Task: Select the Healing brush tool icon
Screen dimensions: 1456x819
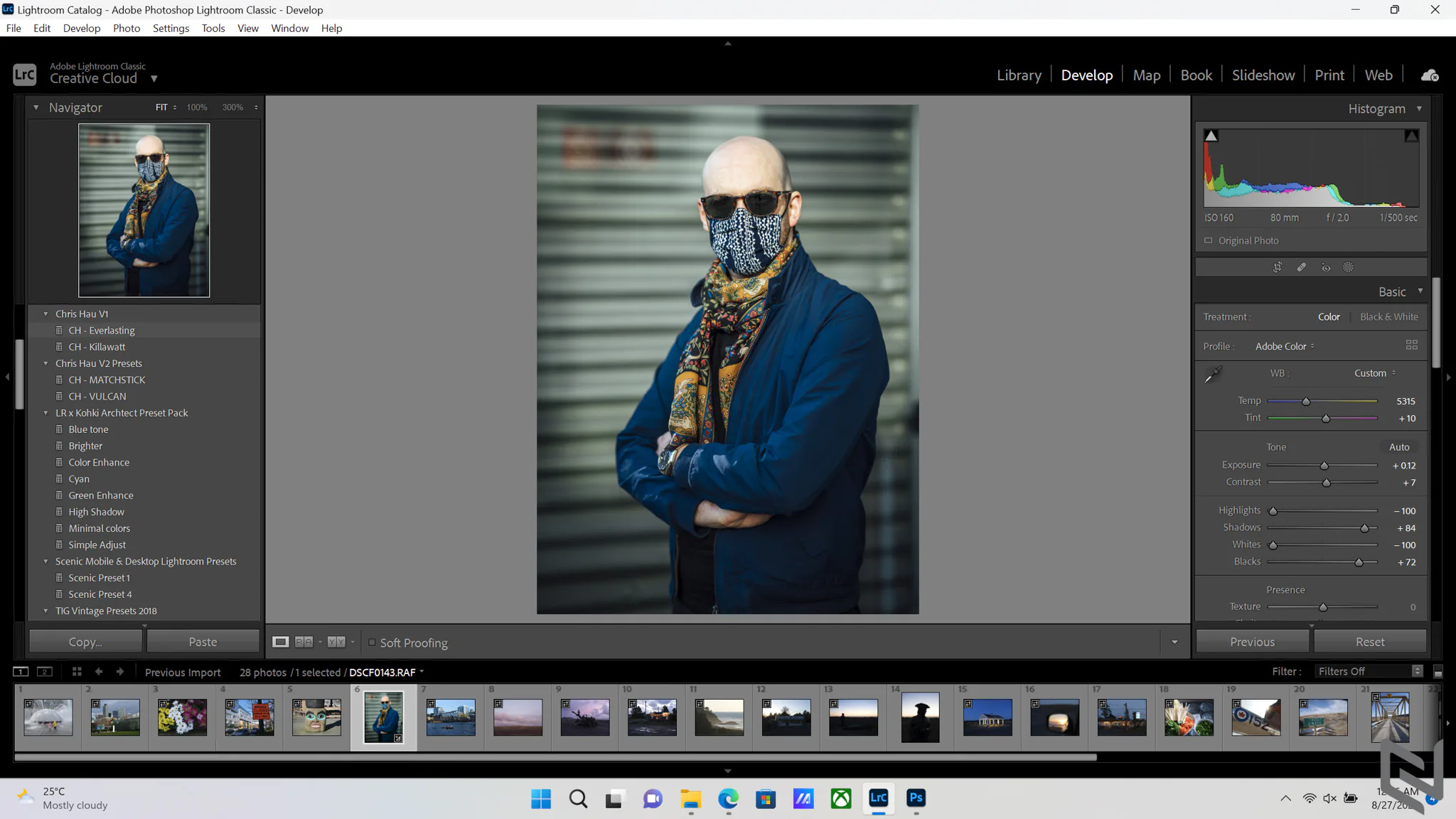Action: coord(1301,267)
